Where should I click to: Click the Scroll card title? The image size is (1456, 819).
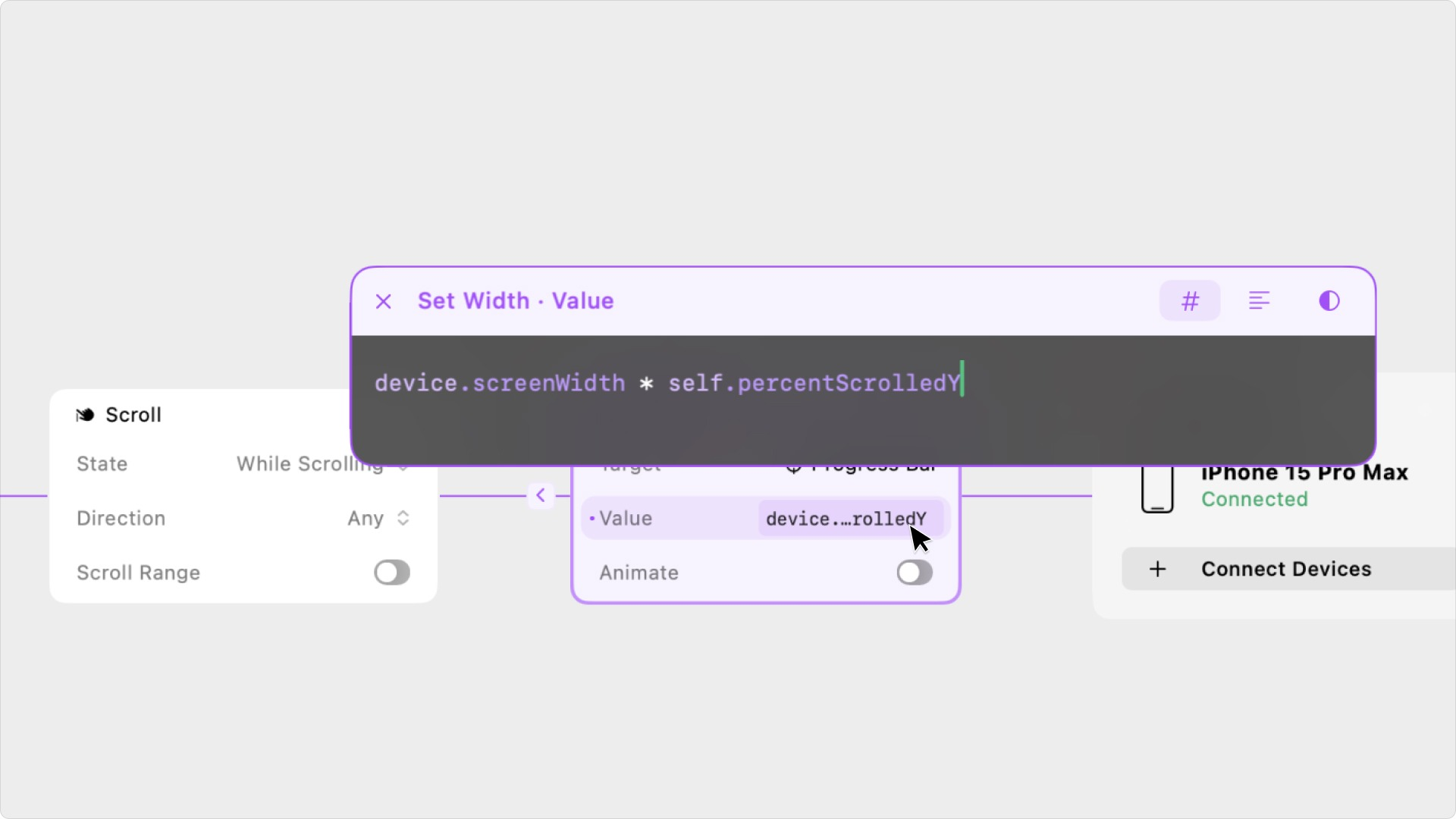pyautogui.click(x=133, y=415)
